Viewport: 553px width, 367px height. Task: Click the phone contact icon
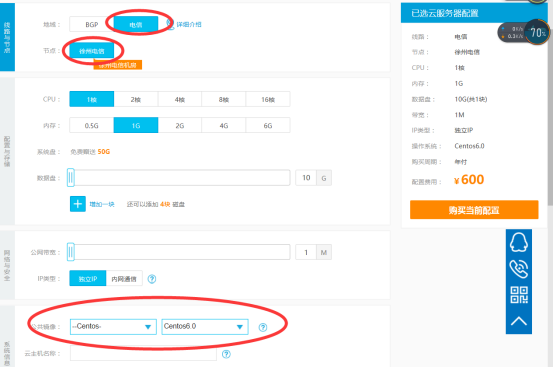tap(519, 269)
